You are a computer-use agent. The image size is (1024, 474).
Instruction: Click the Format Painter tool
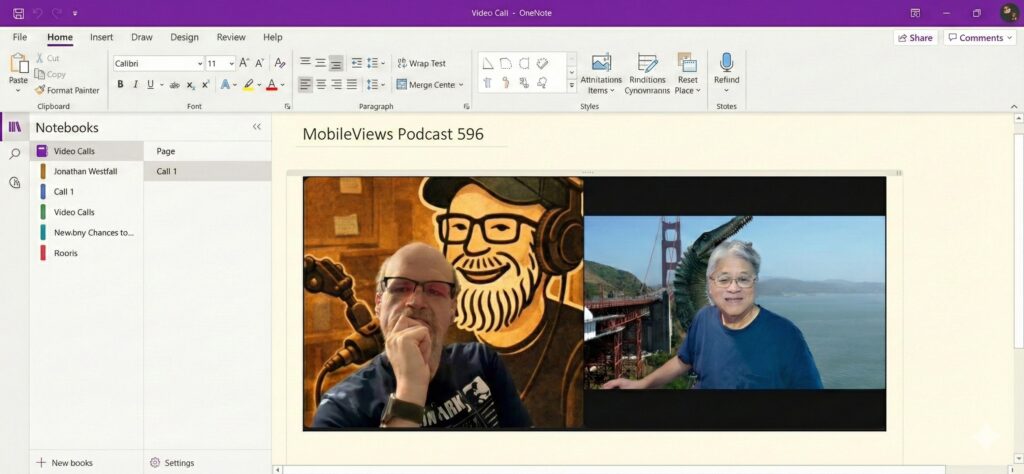pos(67,90)
